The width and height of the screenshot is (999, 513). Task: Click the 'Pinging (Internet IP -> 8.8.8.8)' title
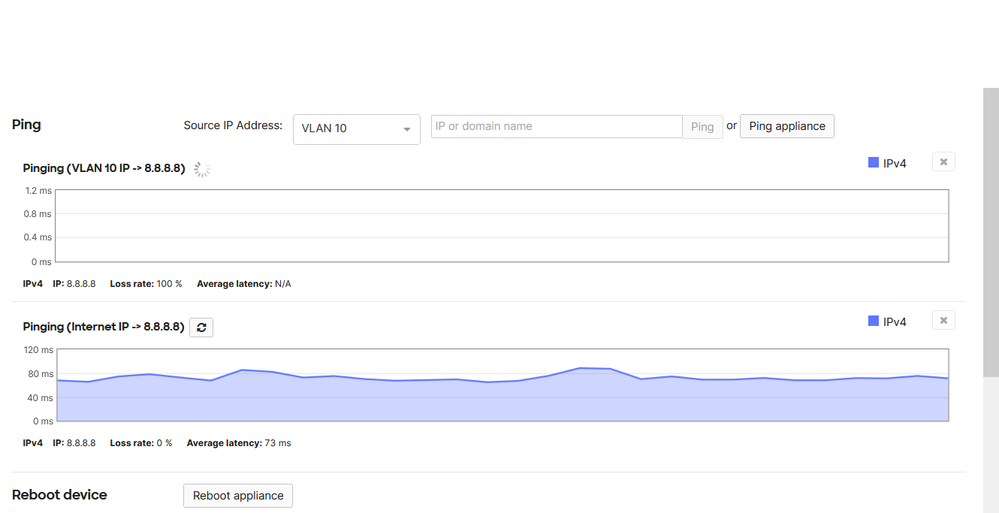point(103,327)
